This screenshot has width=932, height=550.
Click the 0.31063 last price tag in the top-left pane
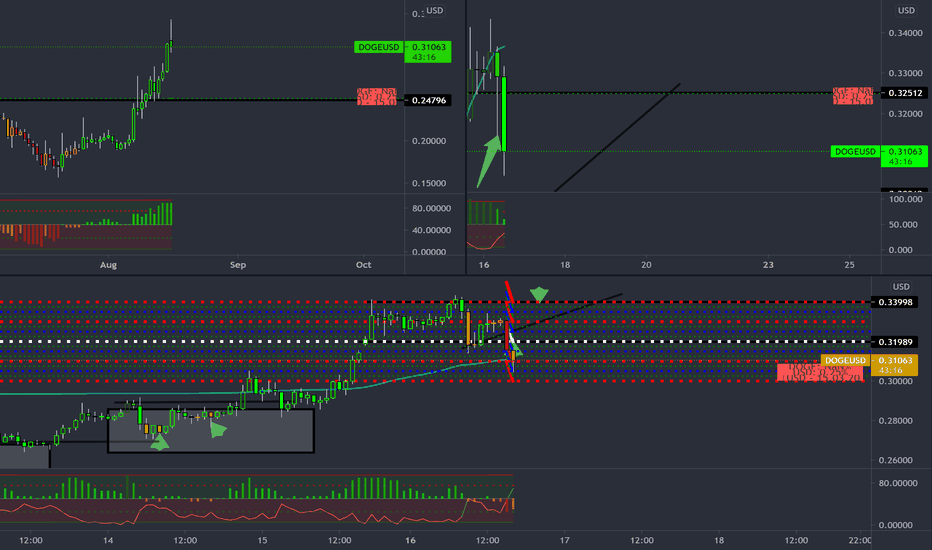428,52
